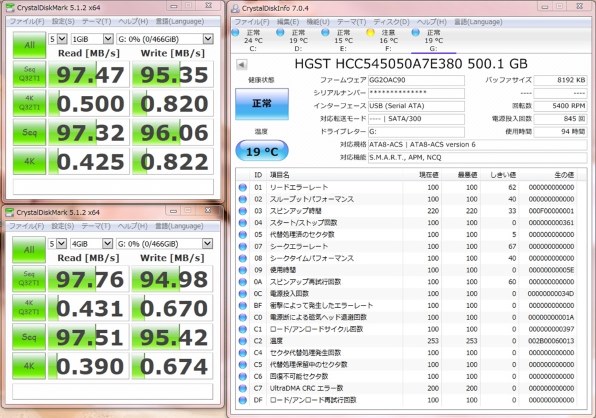Open the 編集(E) menu in CrystalDiskInfo
This screenshot has height=418, width=596.
point(287,22)
